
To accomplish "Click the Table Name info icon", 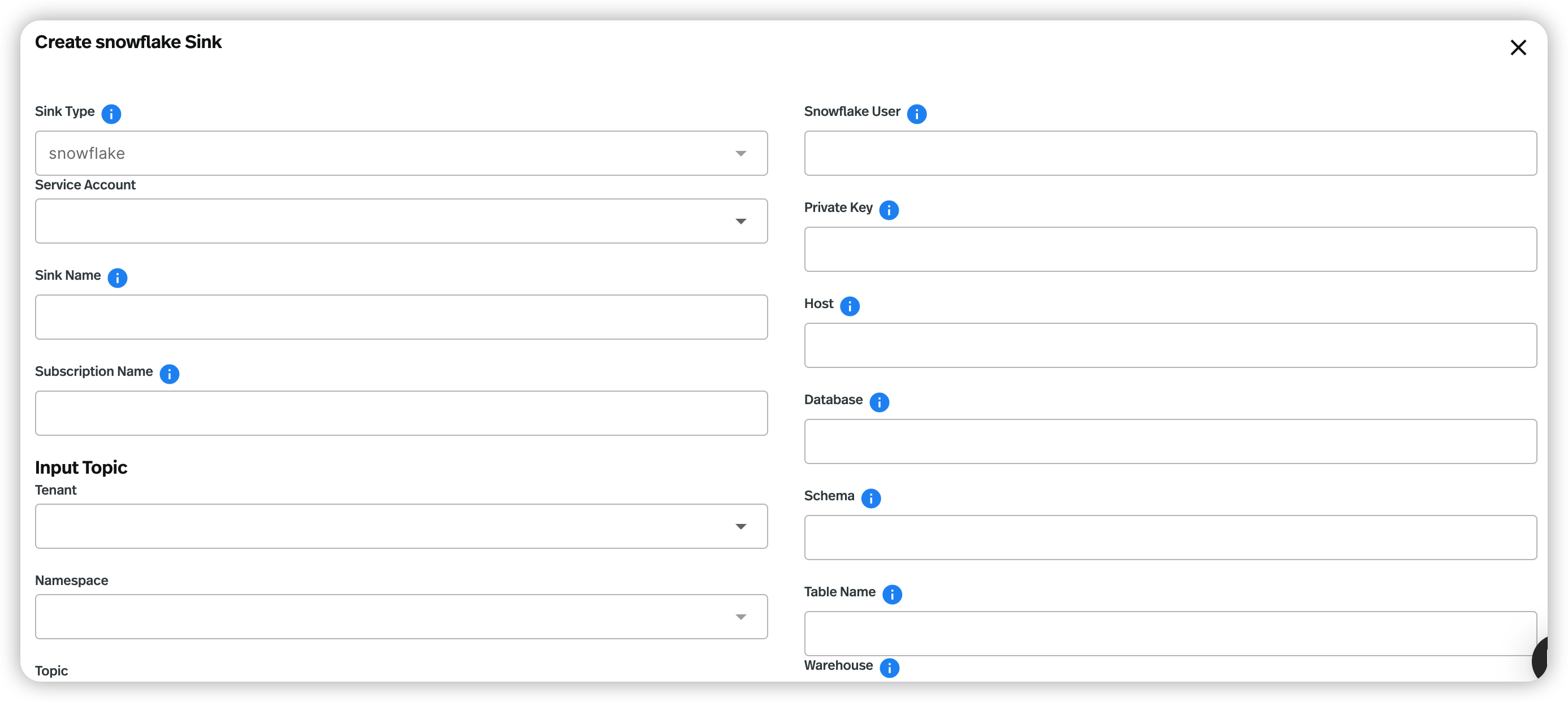I will click(x=893, y=594).
